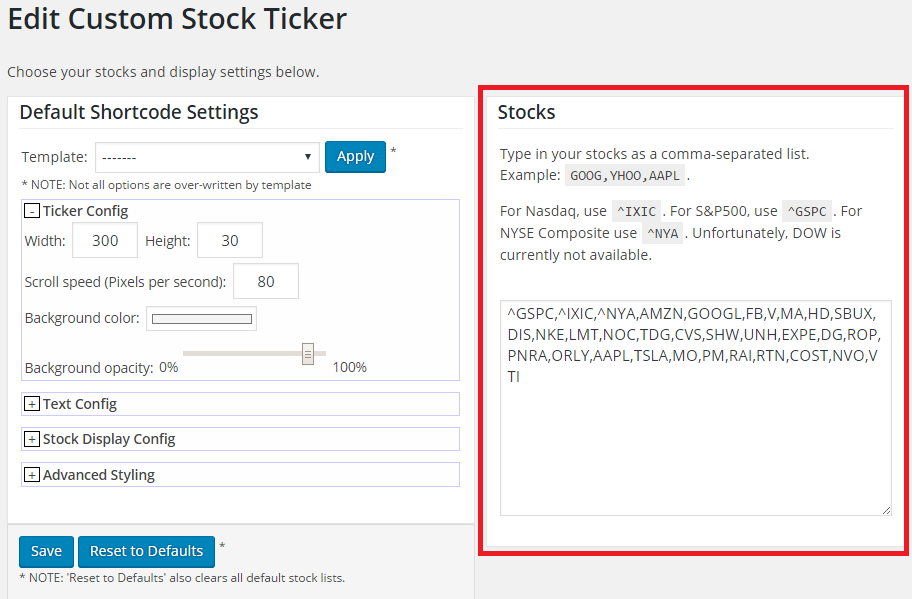Expand Stock Display Config plus icon
Viewport: 912px width, 599px height.
coord(31,439)
